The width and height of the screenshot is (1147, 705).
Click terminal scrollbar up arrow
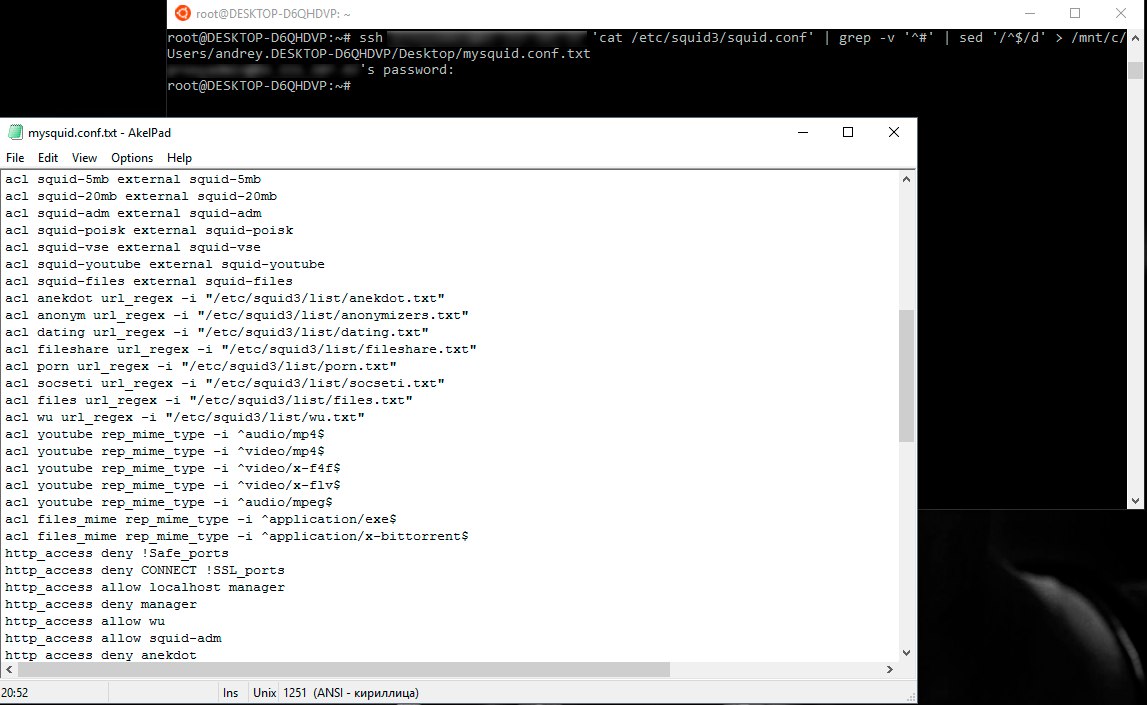point(1135,38)
